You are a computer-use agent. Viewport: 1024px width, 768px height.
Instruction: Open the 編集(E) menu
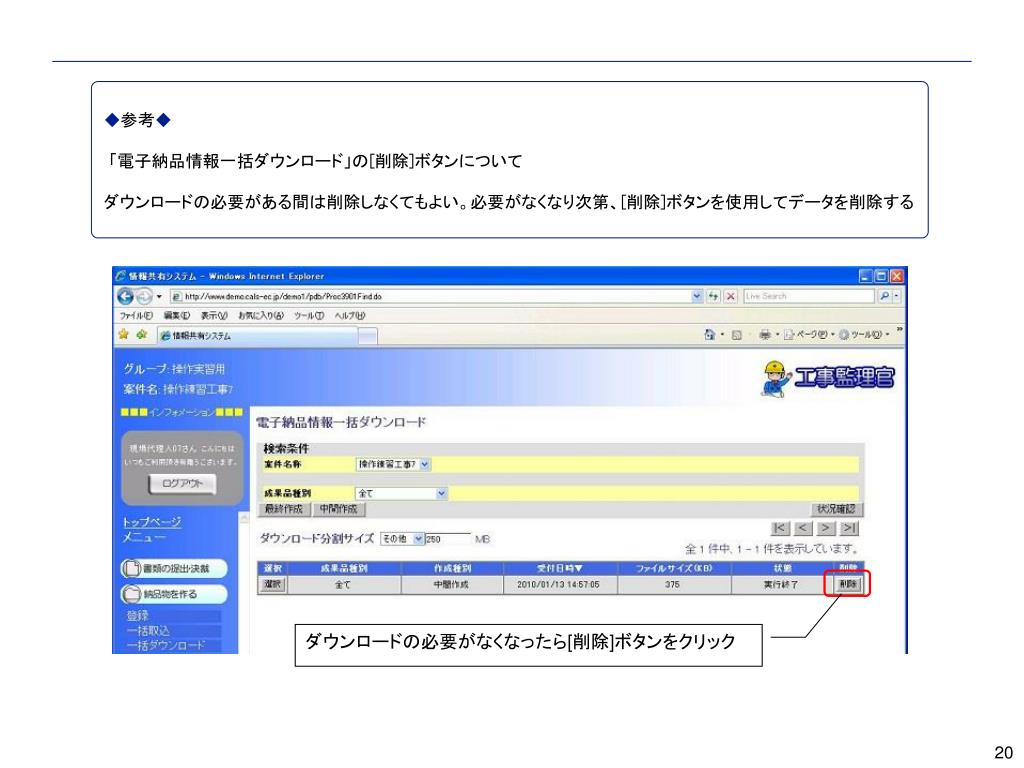pyautogui.click(x=176, y=315)
